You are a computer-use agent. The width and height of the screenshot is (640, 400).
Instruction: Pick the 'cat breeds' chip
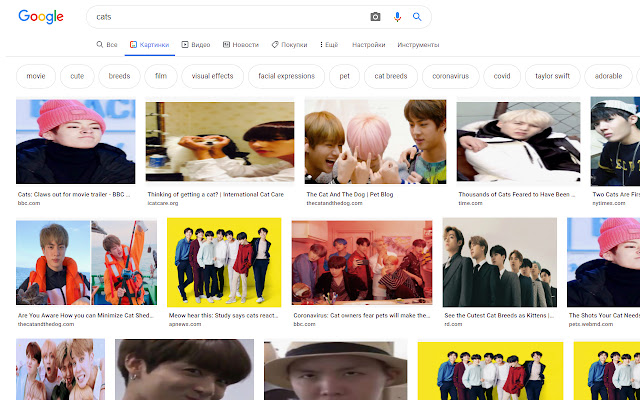[x=391, y=76]
